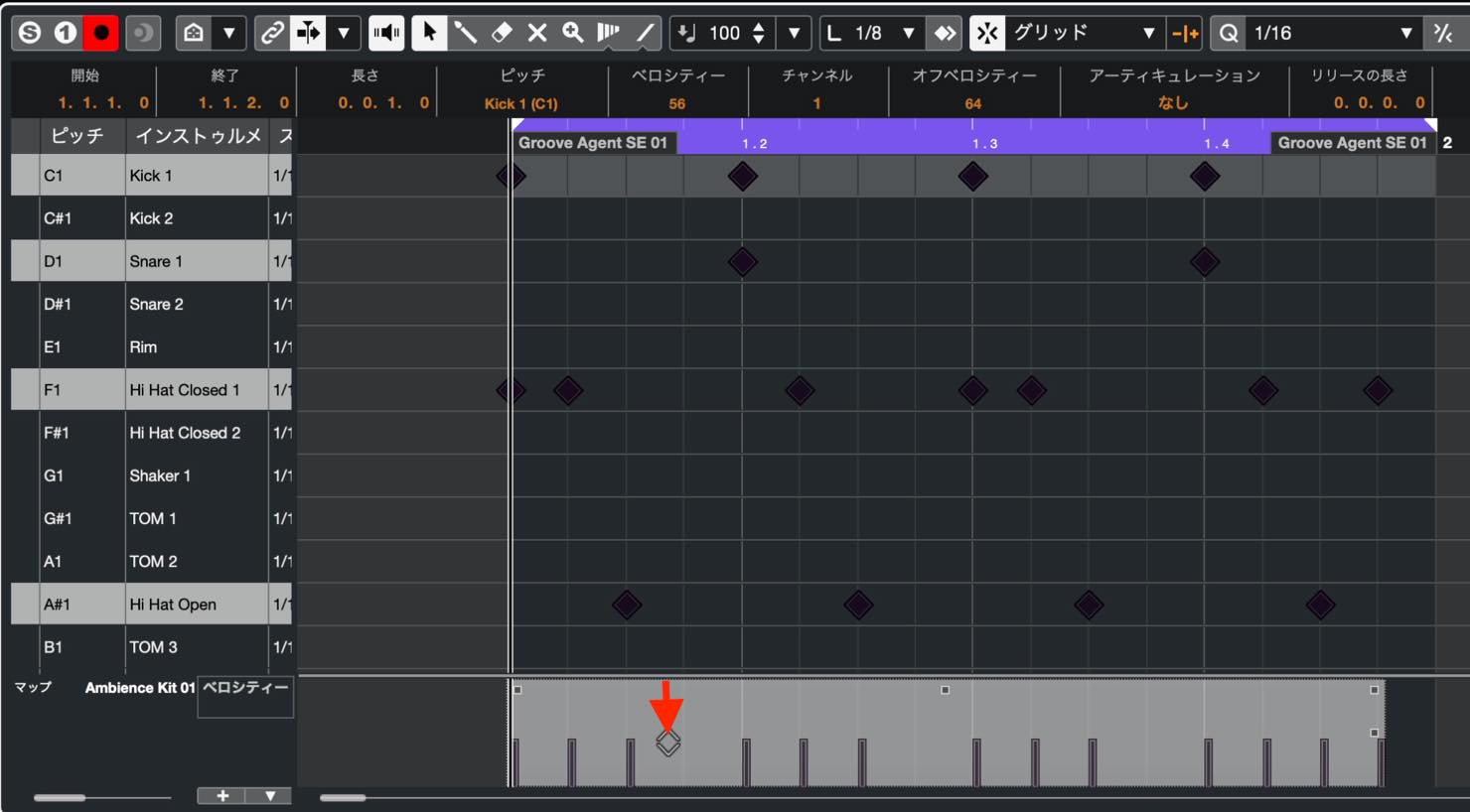Select the Kick 1 drum lane row

(152, 176)
